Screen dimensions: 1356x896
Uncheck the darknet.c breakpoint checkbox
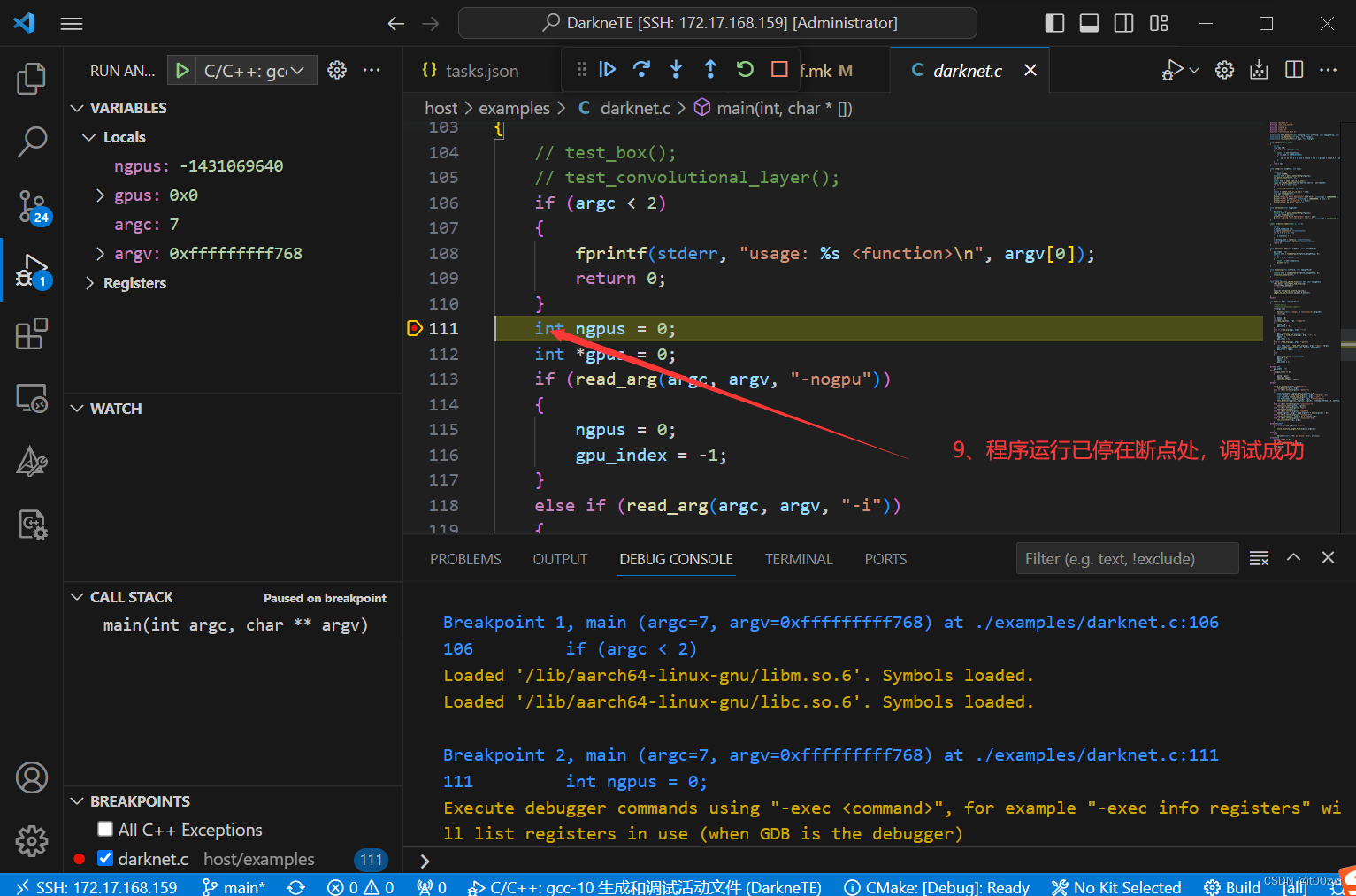click(105, 858)
